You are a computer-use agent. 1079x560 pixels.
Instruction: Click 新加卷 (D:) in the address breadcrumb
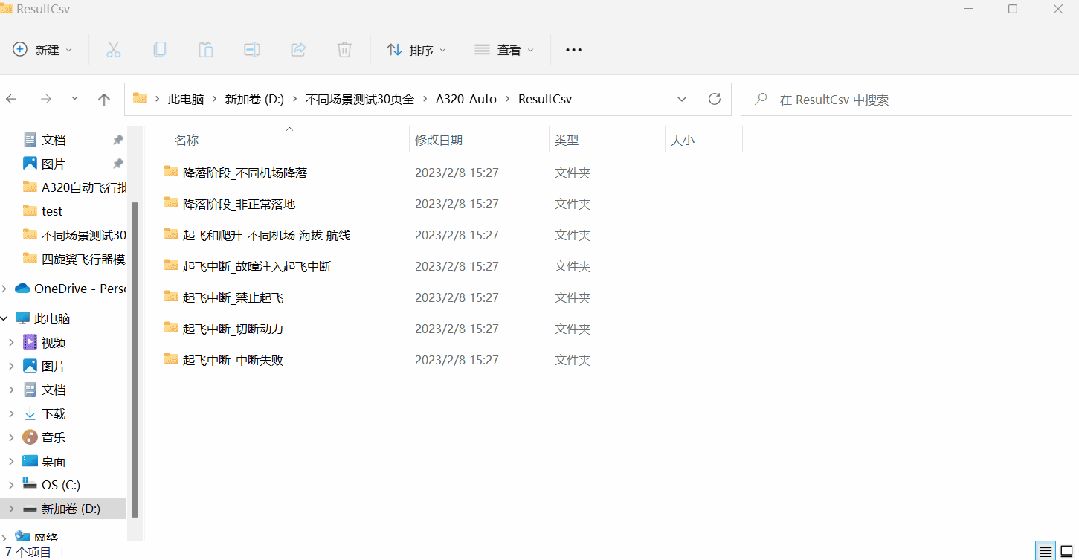pos(254,99)
